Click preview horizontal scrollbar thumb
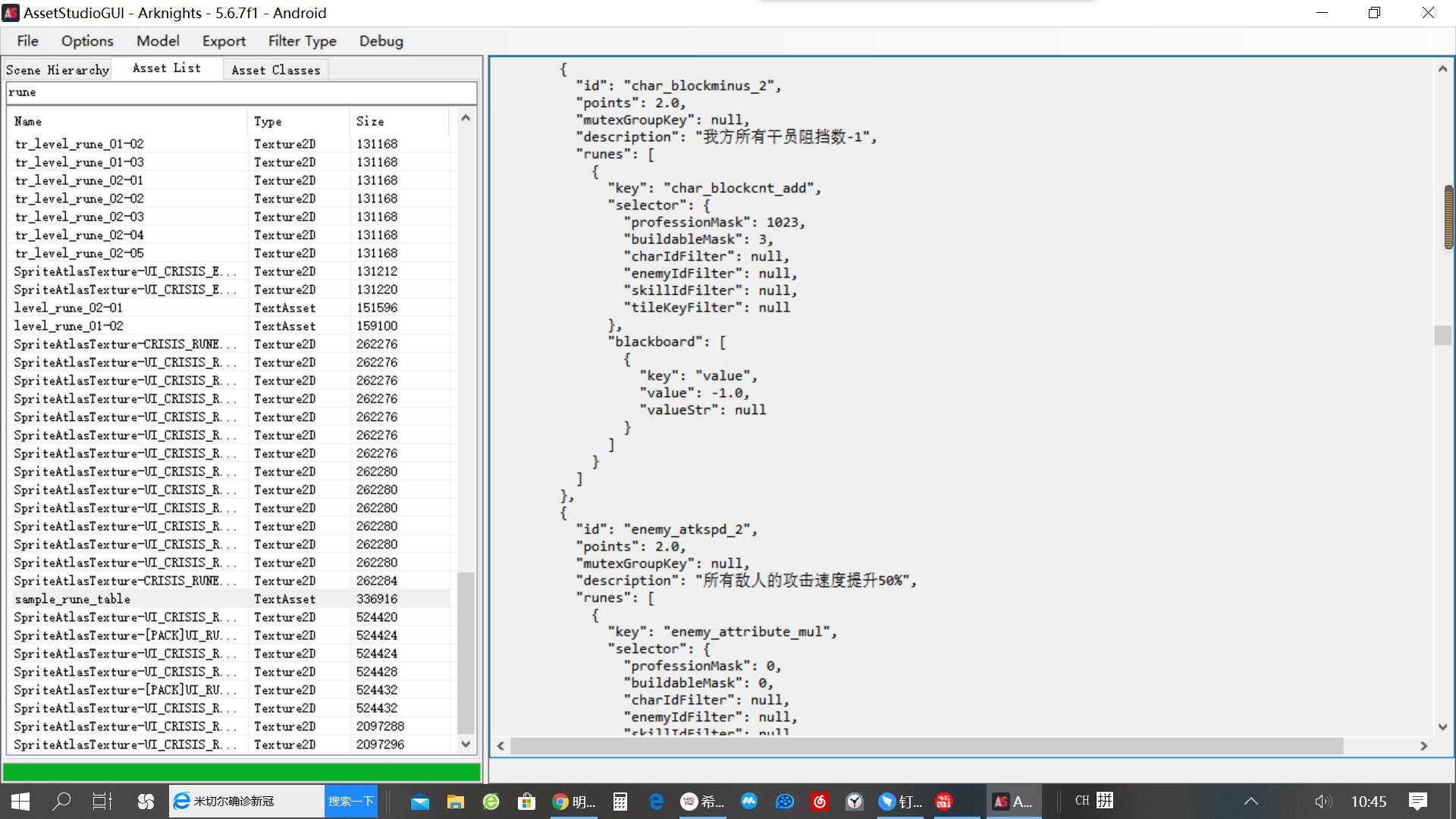Image resolution: width=1456 pixels, height=819 pixels. pyautogui.click(x=927, y=746)
